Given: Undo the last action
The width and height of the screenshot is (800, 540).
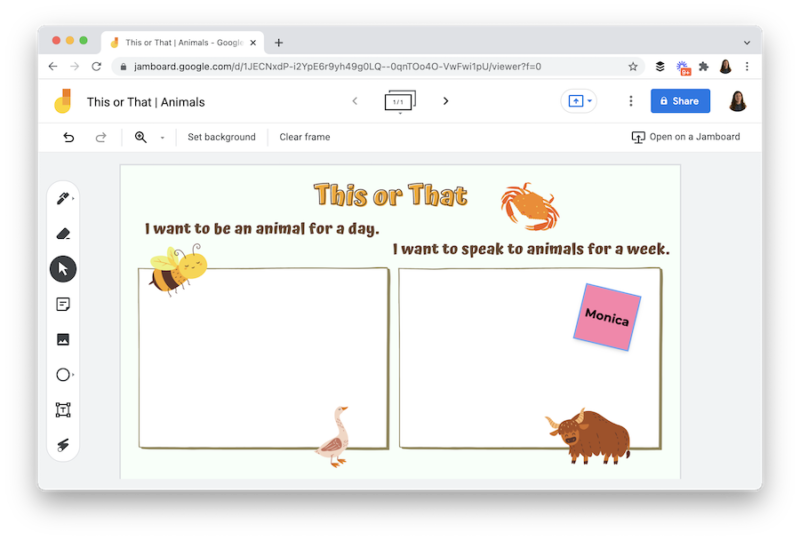Looking at the screenshot, I should (68, 137).
